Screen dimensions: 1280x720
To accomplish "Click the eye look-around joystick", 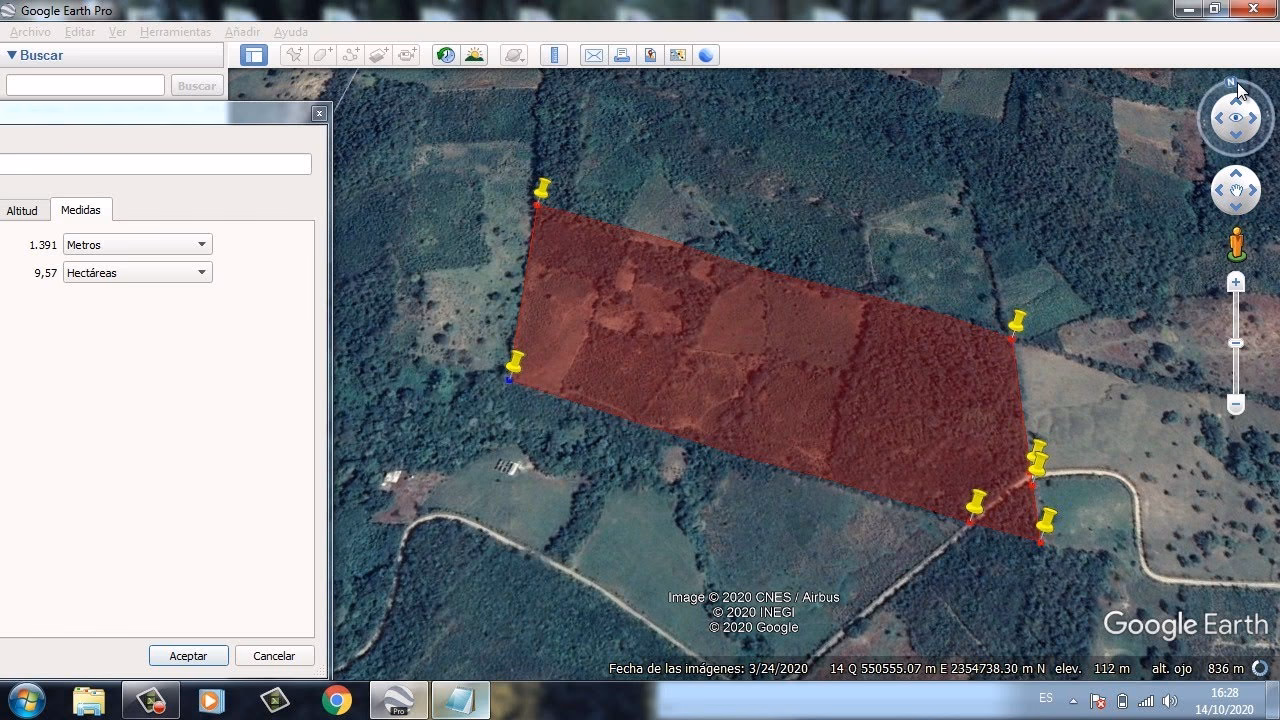I will [x=1236, y=118].
